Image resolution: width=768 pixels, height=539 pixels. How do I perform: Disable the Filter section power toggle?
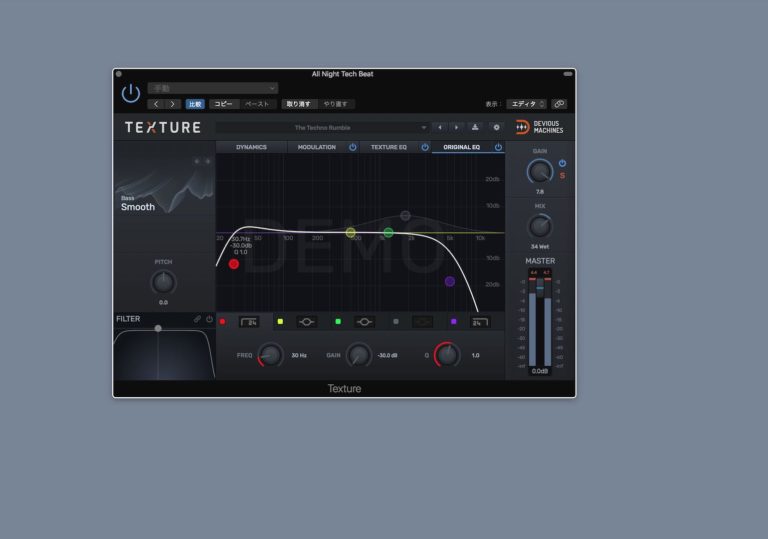coord(209,319)
